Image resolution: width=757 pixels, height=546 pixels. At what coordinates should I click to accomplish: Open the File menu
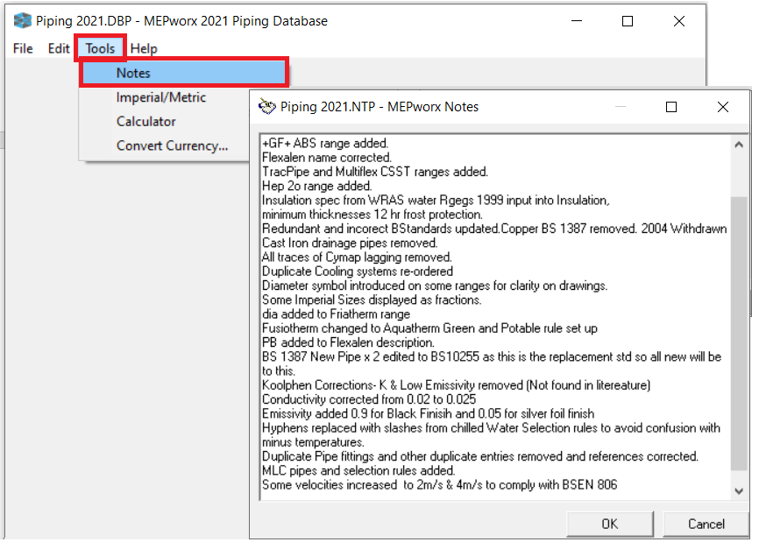click(23, 48)
